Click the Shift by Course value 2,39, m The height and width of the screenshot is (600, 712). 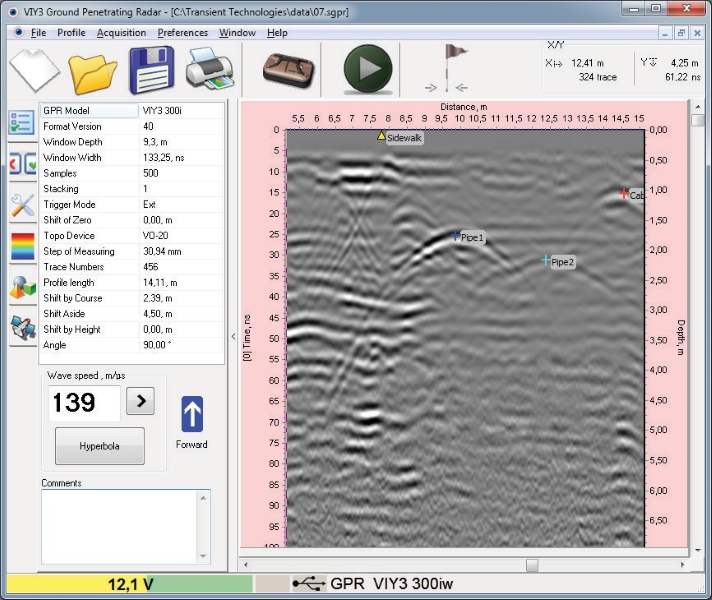pos(158,298)
